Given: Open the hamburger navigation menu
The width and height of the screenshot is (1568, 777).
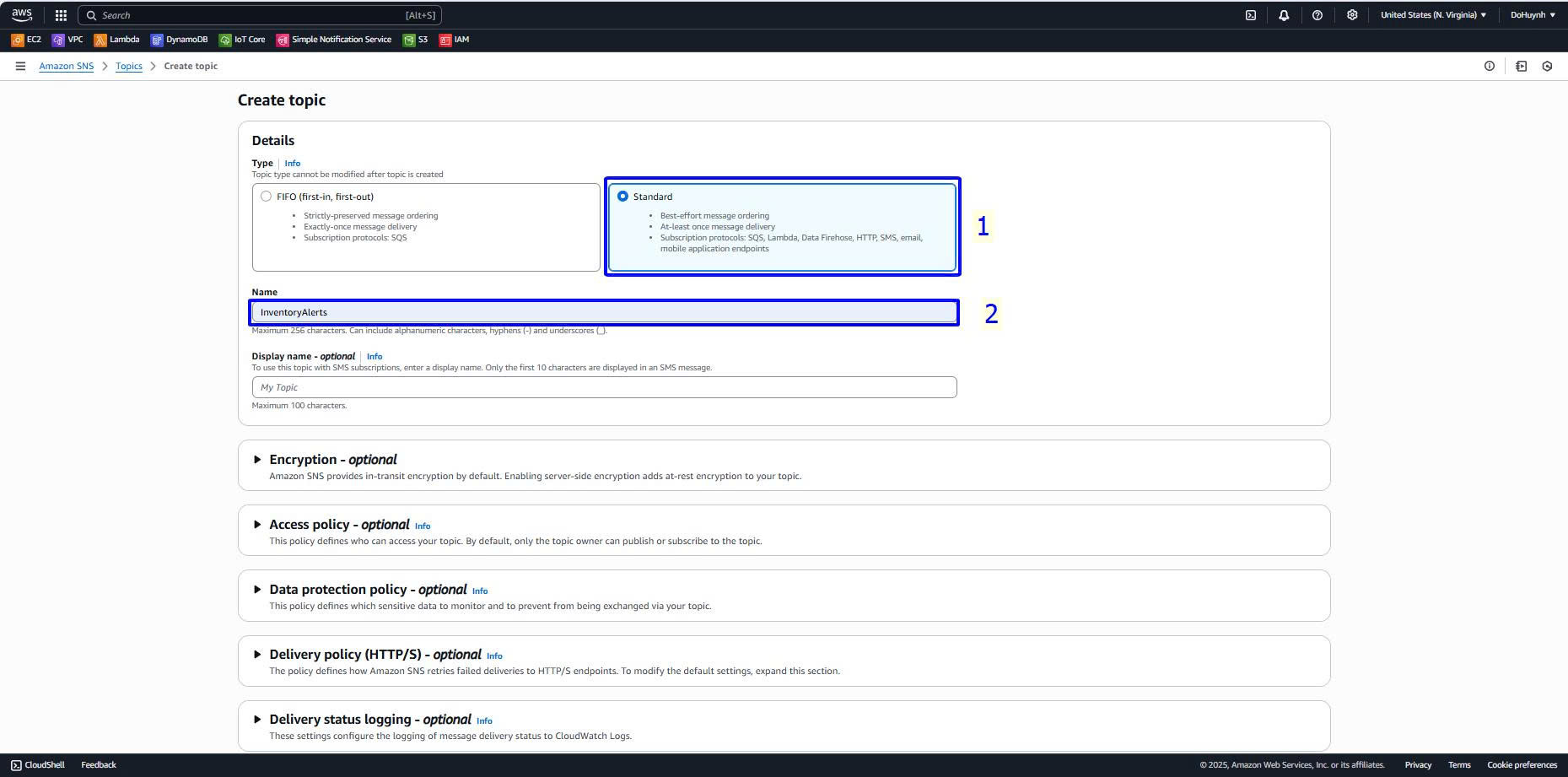Looking at the screenshot, I should [x=20, y=66].
